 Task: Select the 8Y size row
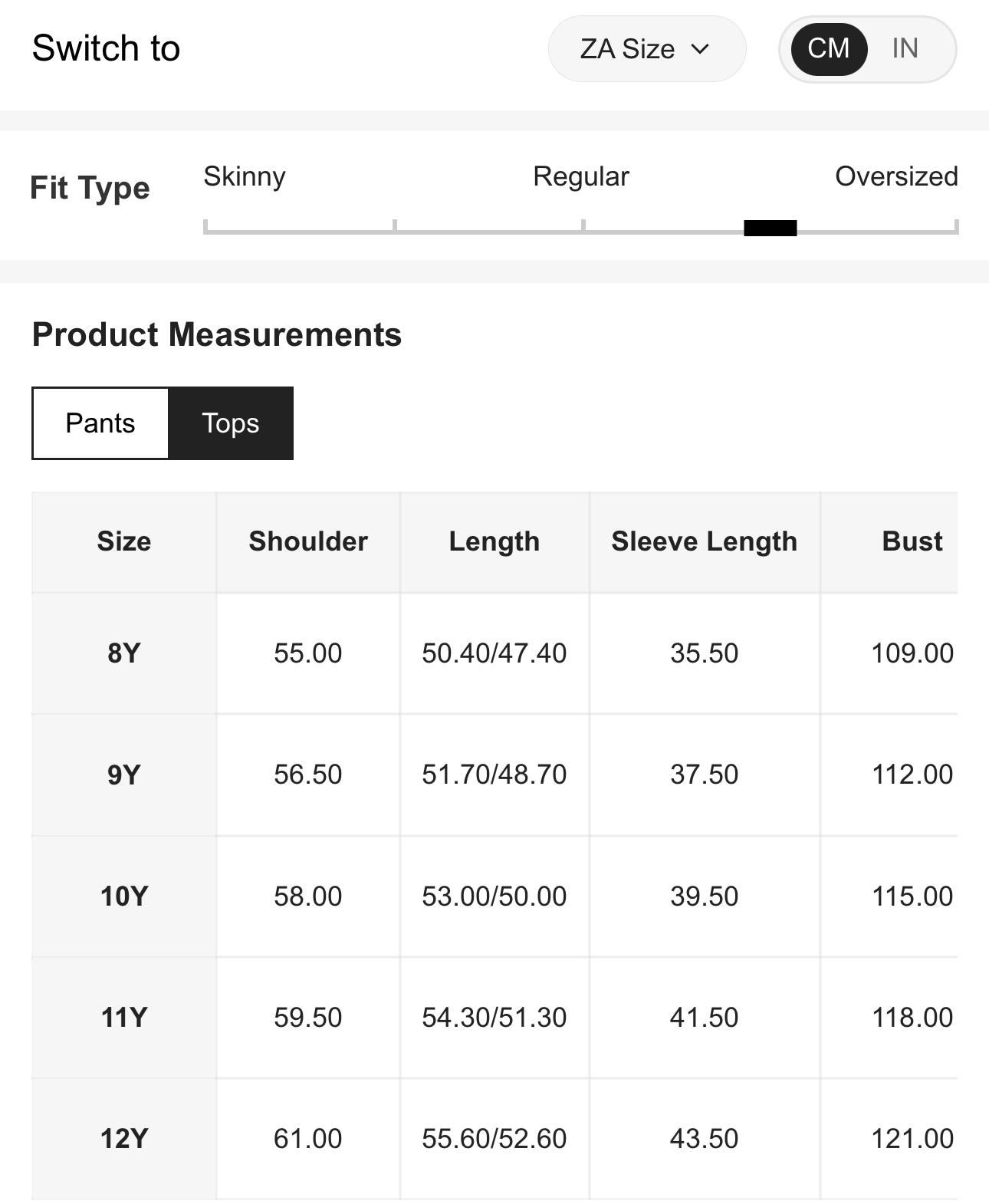tap(123, 653)
